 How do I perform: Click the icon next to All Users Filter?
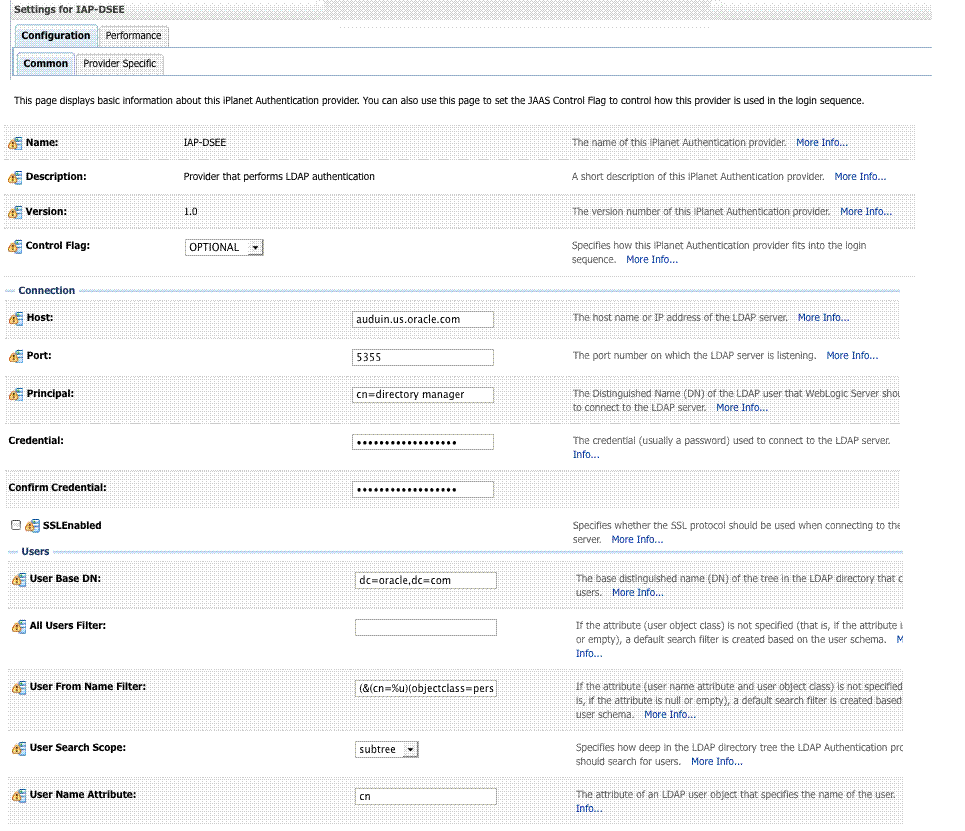tap(18, 625)
